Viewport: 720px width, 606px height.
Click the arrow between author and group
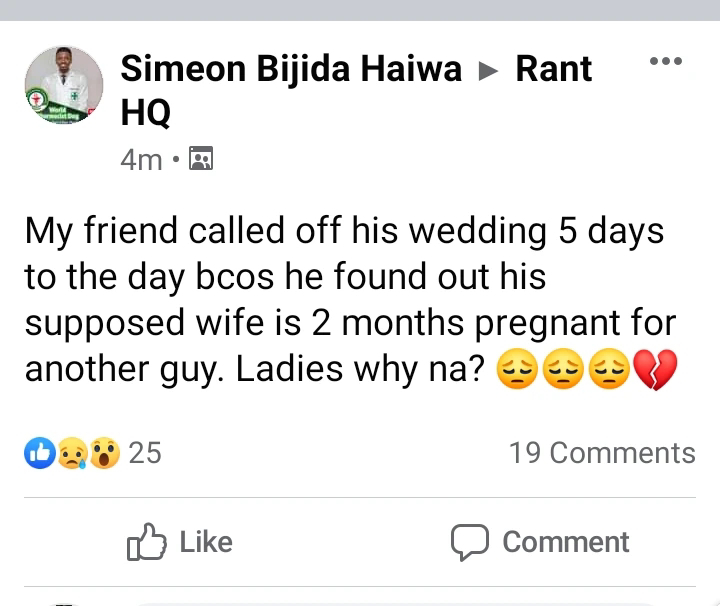(488, 71)
